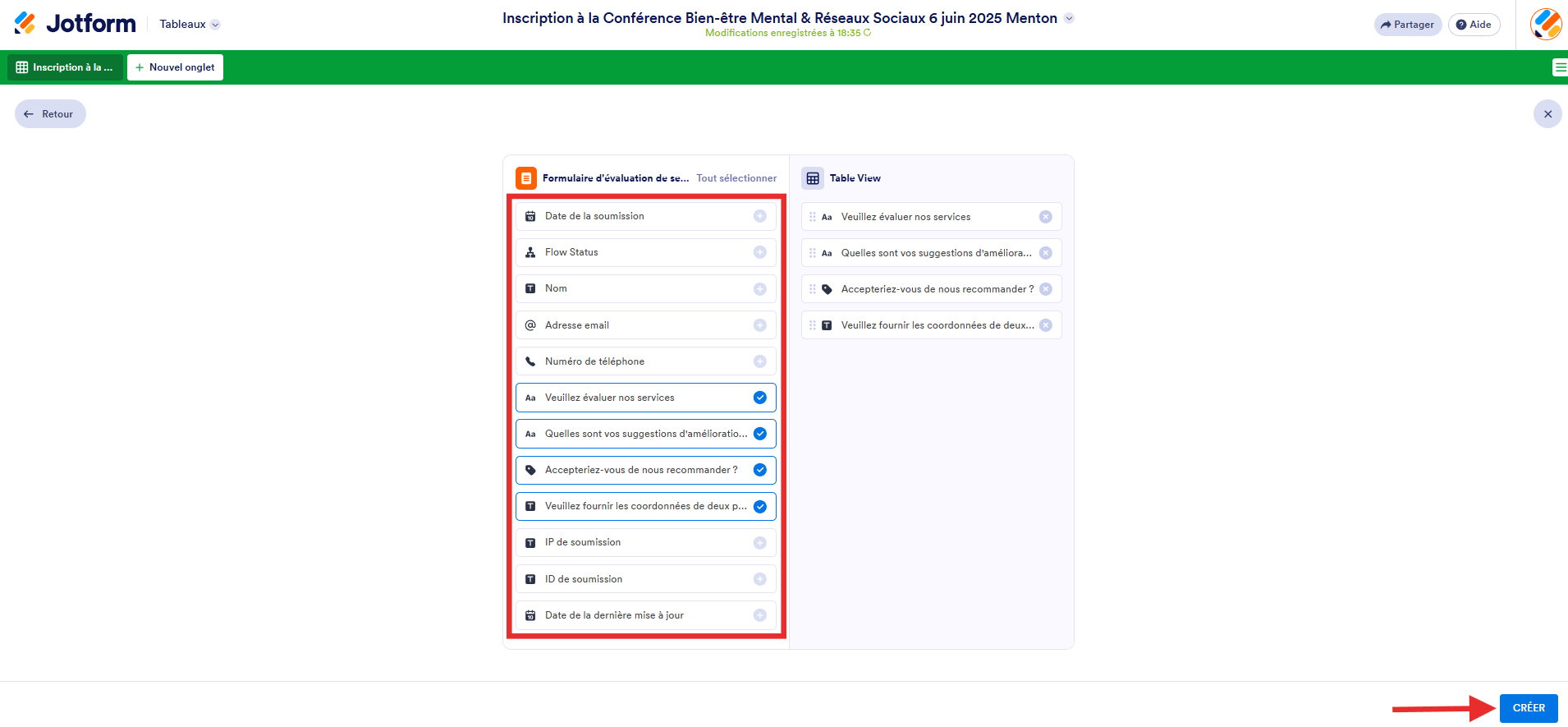Screen dimensions: 1568x727
Task: Click the tag icon of Accepteriez-vous in left list
Action: click(530, 470)
